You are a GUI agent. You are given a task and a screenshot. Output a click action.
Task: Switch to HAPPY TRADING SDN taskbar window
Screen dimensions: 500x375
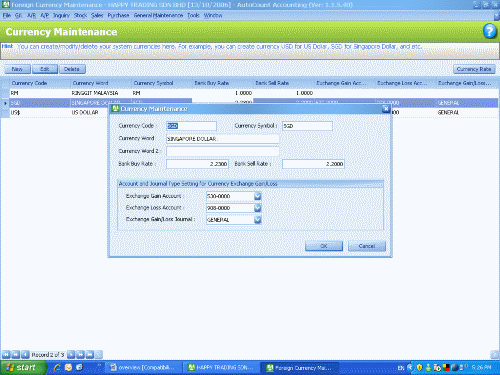tap(221, 368)
